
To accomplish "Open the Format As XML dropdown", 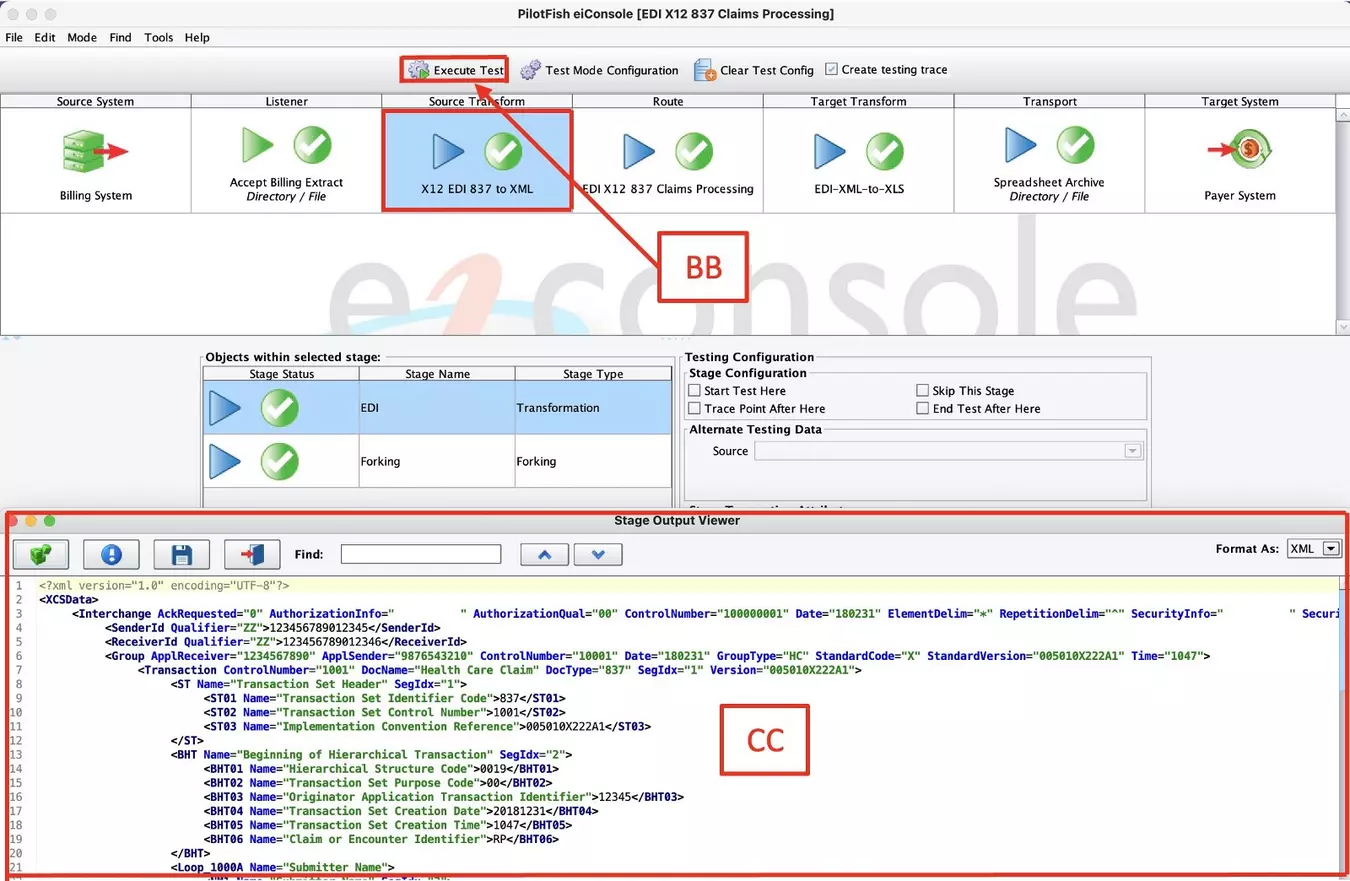I will click(1314, 548).
